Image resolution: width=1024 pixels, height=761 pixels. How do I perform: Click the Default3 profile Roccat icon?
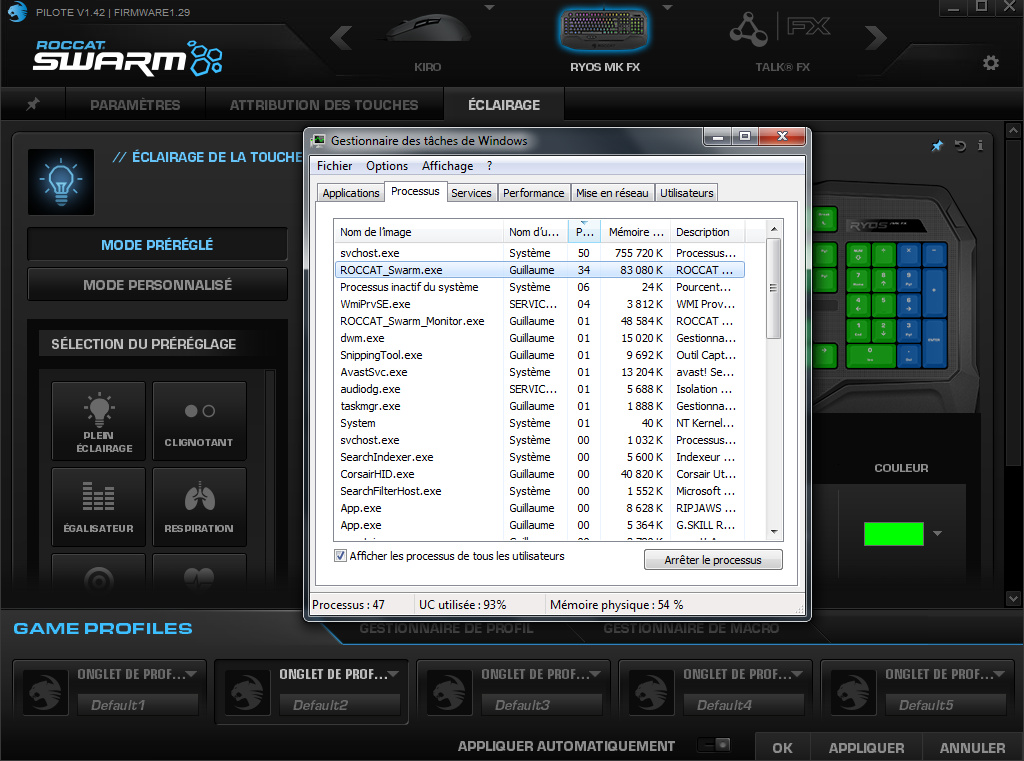pyautogui.click(x=449, y=692)
